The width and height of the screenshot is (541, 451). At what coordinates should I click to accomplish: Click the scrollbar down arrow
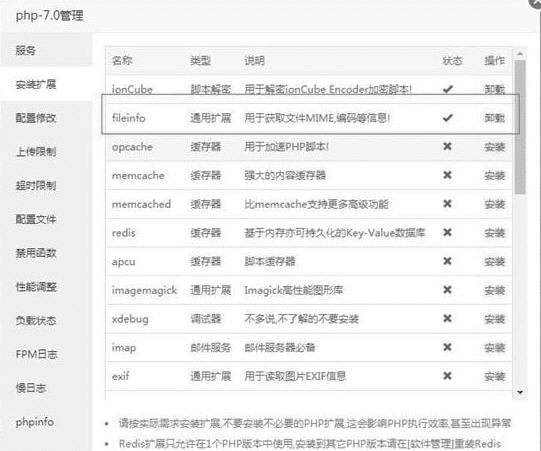(520, 392)
